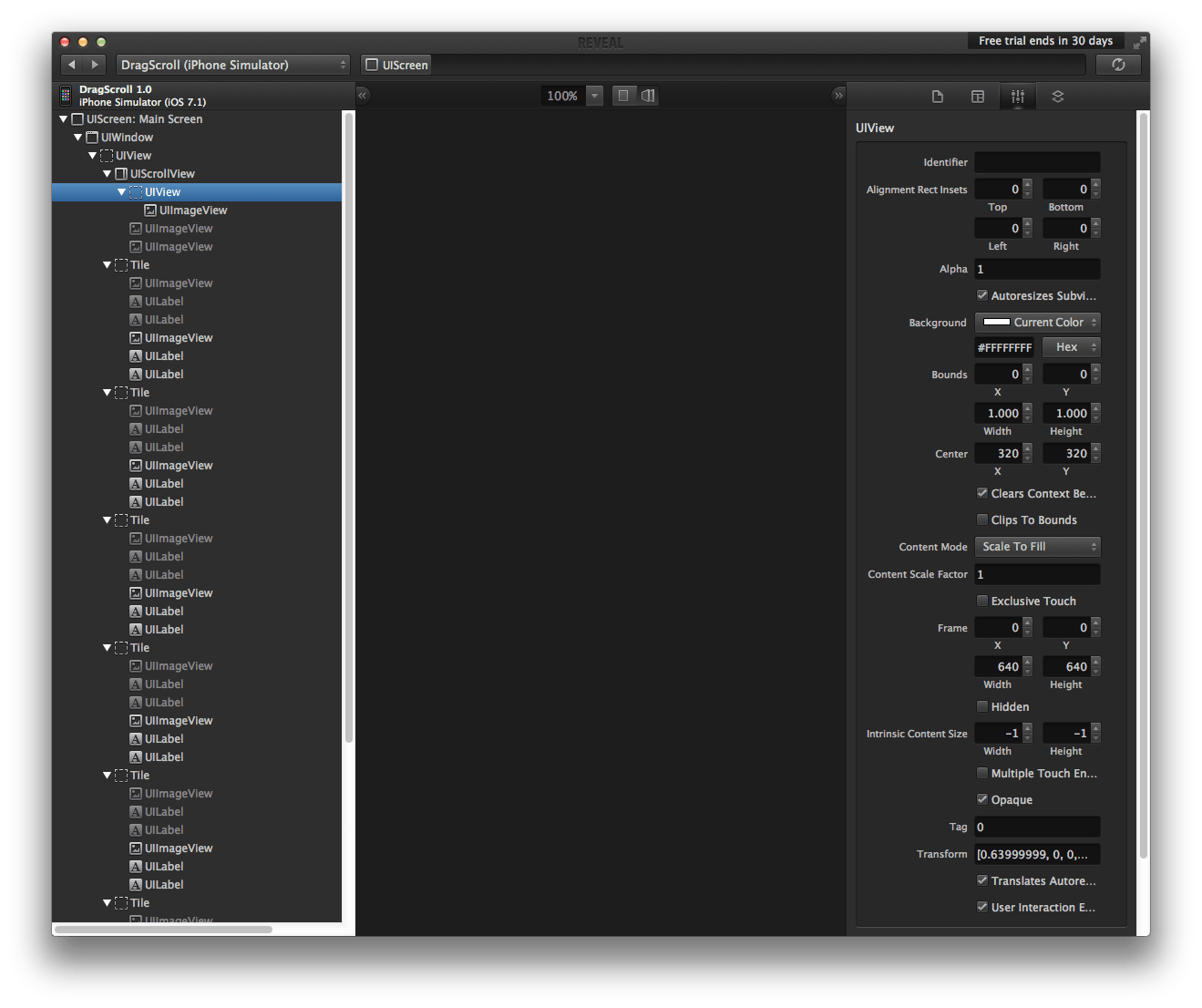Open the Content Mode Scale To Fill dropdown

point(1038,547)
